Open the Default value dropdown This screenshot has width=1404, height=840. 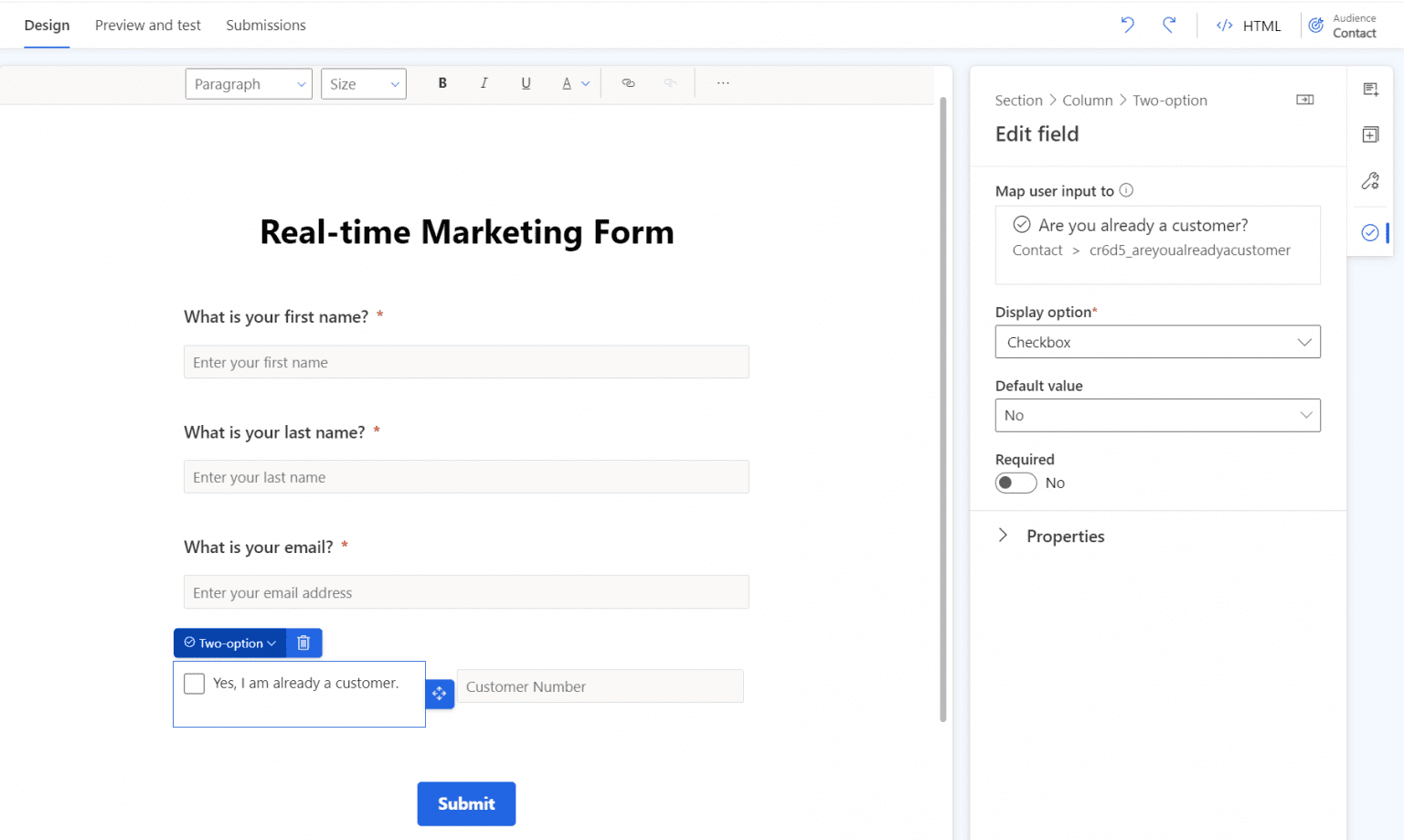coord(1157,415)
